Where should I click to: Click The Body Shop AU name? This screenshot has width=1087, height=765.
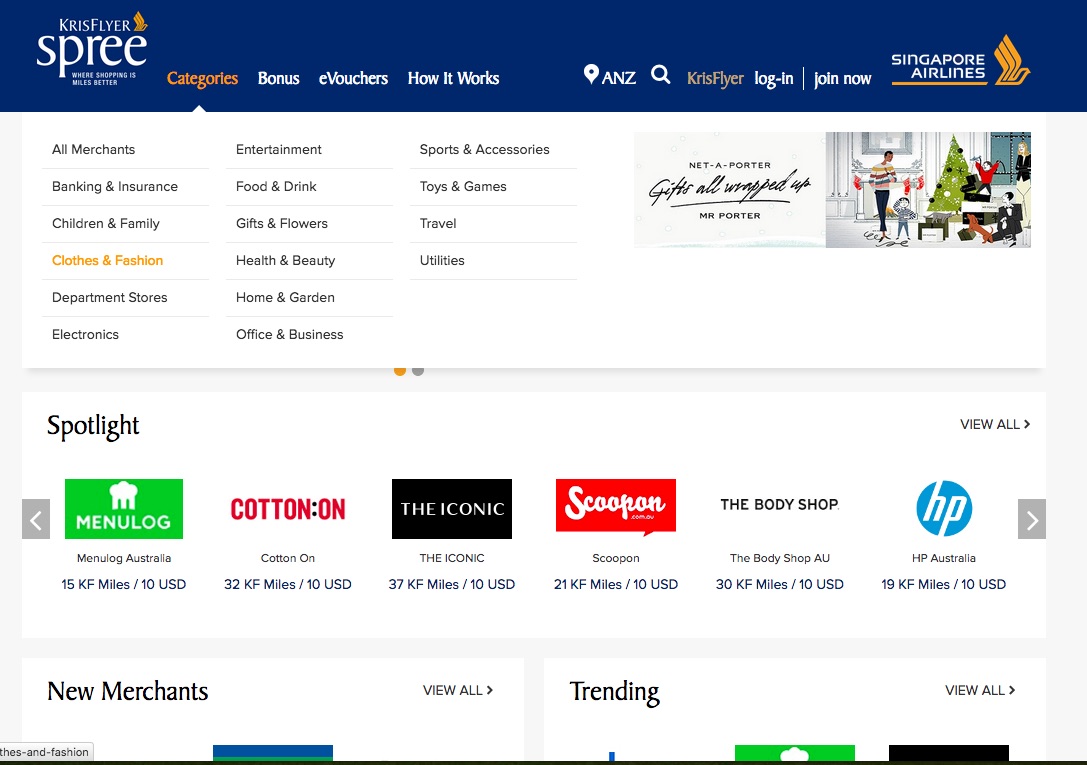click(x=780, y=559)
